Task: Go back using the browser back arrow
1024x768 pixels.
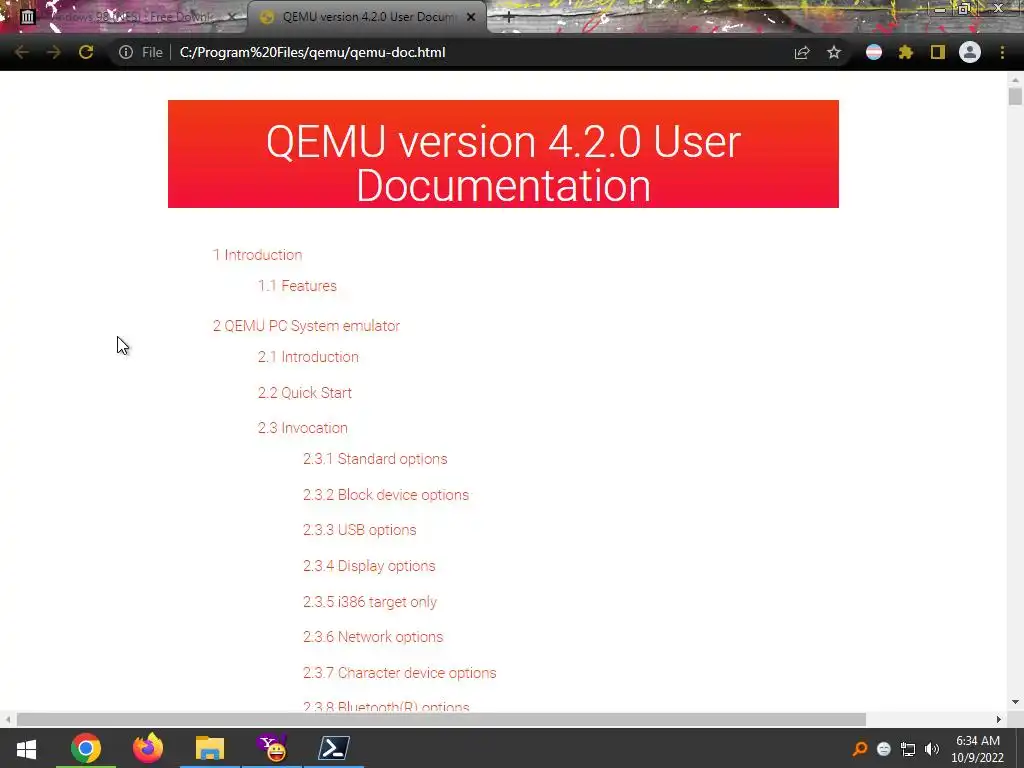Action: click(21, 52)
